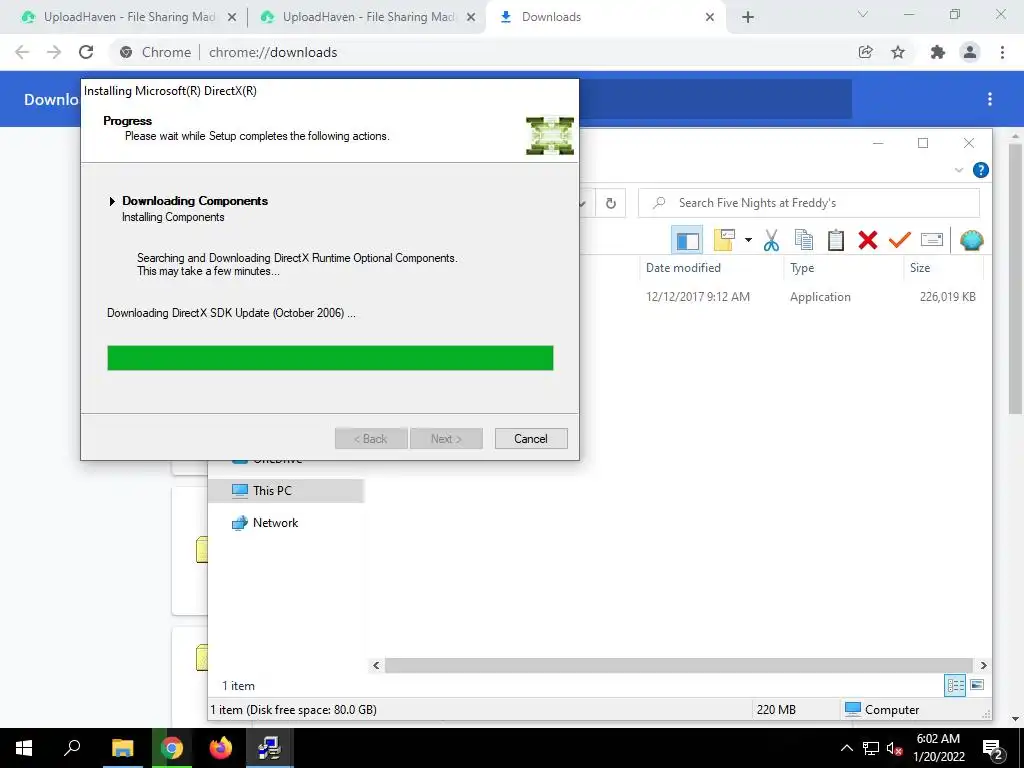The height and width of the screenshot is (768, 1024).
Task: Close the first UploadHaven tab
Action: (231, 18)
